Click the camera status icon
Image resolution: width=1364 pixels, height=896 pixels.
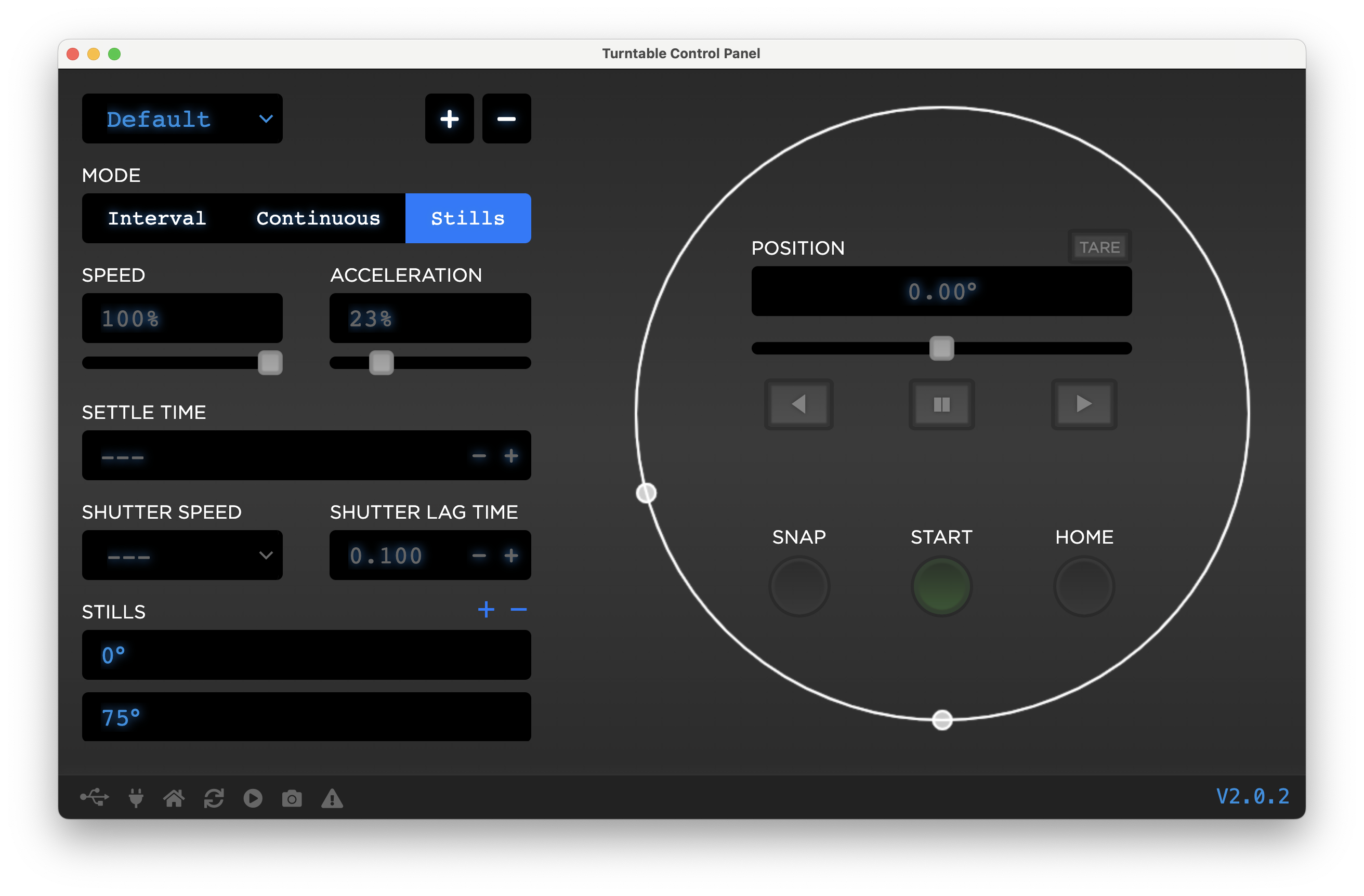[292, 798]
